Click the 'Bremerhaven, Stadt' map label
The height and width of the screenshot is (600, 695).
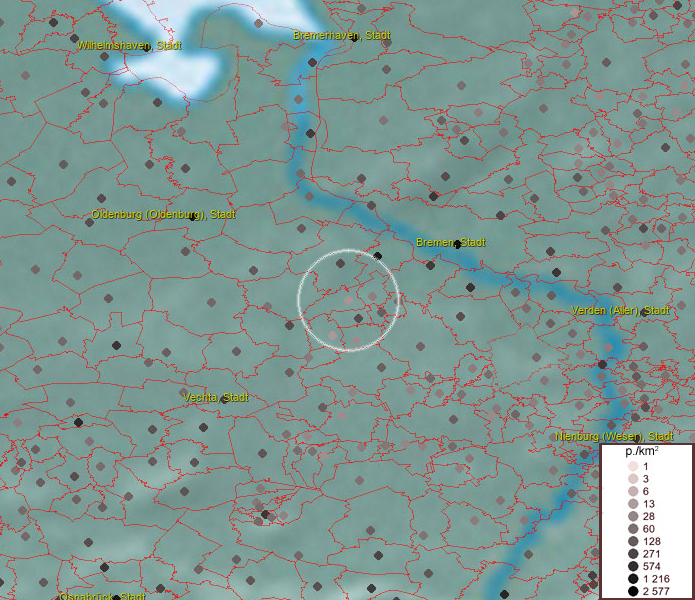pyautogui.click(x=342, y=35)
